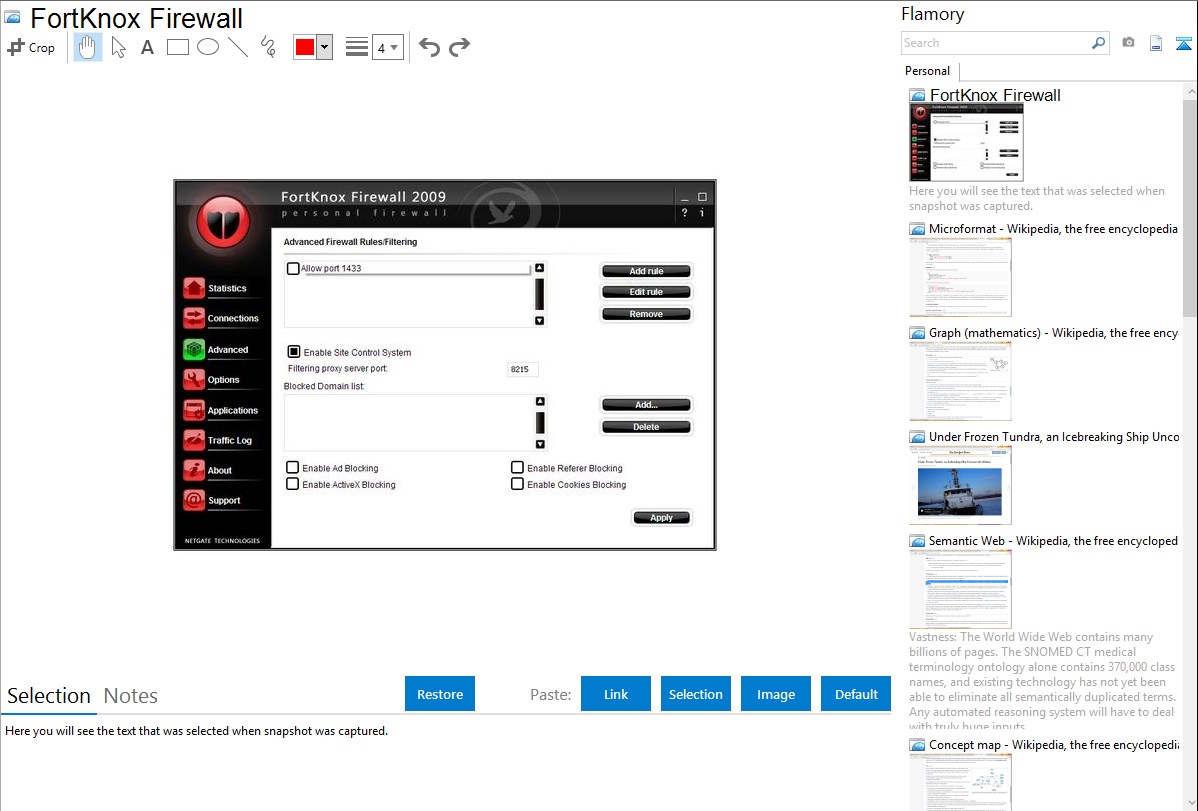The image size is (1198, 811).
Task: Paste as Link
Action: (616, 694)
